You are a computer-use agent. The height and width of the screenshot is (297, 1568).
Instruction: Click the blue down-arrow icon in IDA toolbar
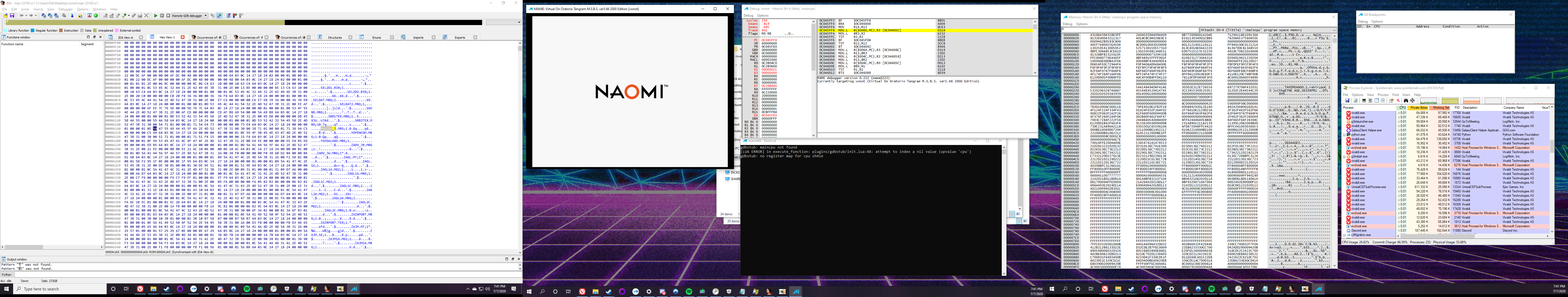(x=72, y=15)
